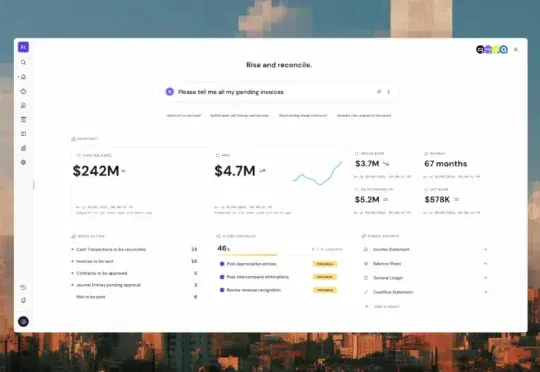Screen dimensions: 540x372
Task: Click the arrow on the General Ledger row
Action: (485, 278)
